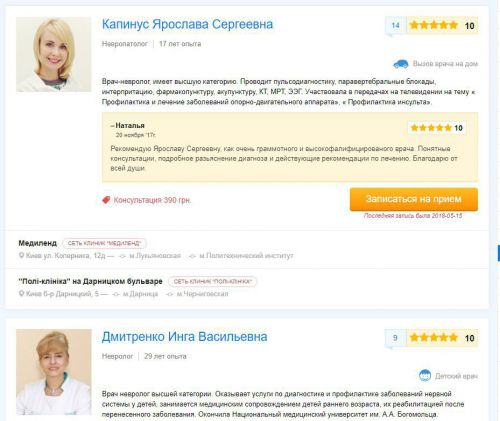Image resolution: width=500 pixels, height=421 pixels.
Task: Open Капинус Ярослава Сергеевна profile link
Action: click(187, 24)
